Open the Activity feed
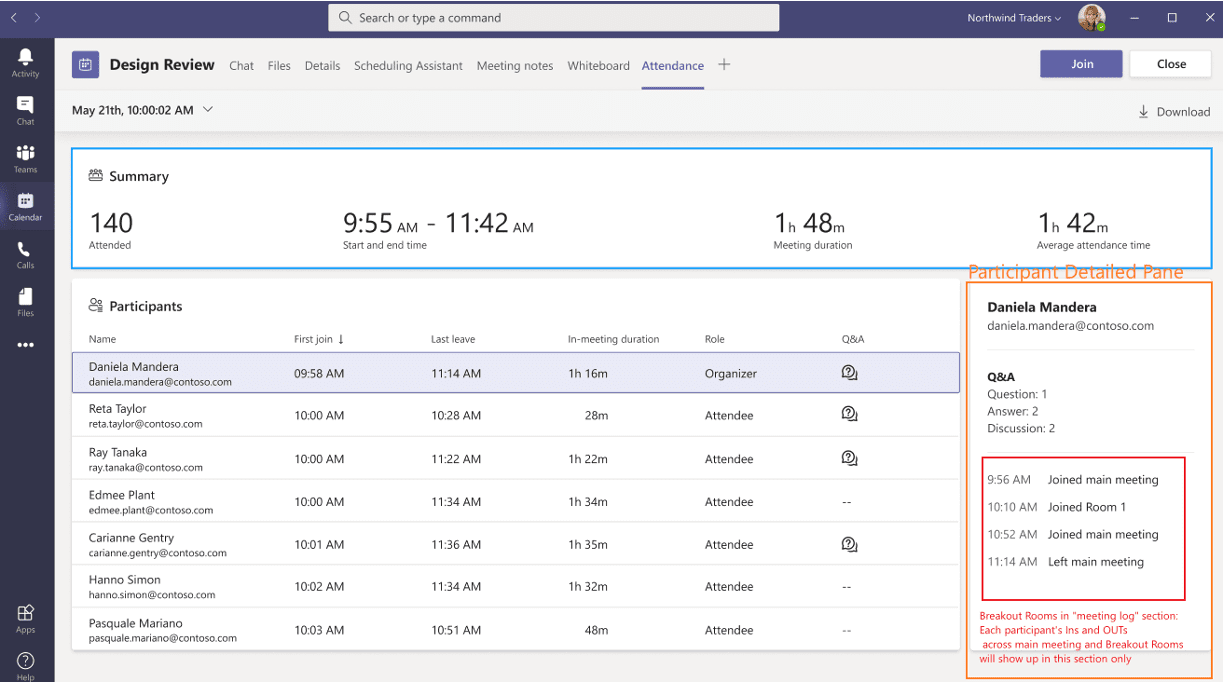This screenshot has height=682, width=1224. click(x=25, y=62)
